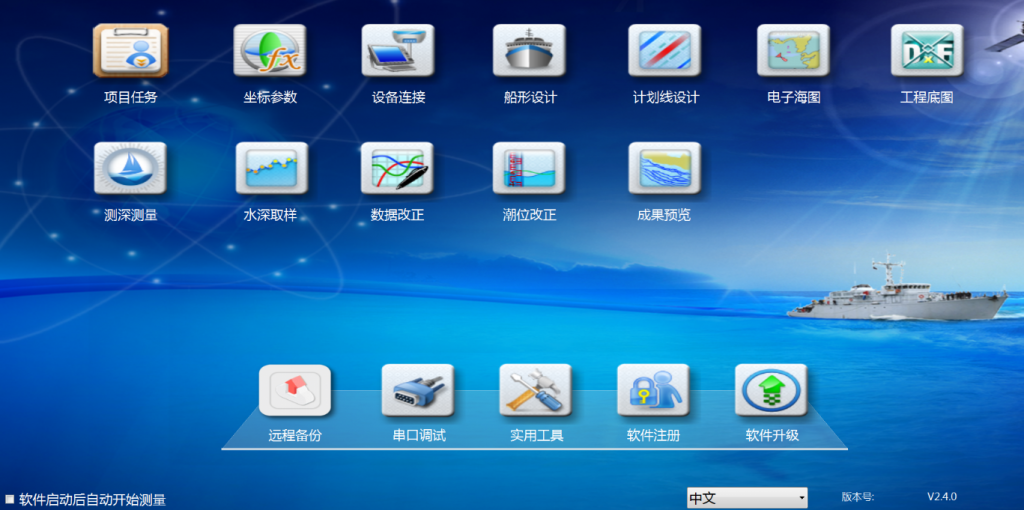Open 数据改正 data correction icon
The image size is (1024, 510).
coord(397,168)
